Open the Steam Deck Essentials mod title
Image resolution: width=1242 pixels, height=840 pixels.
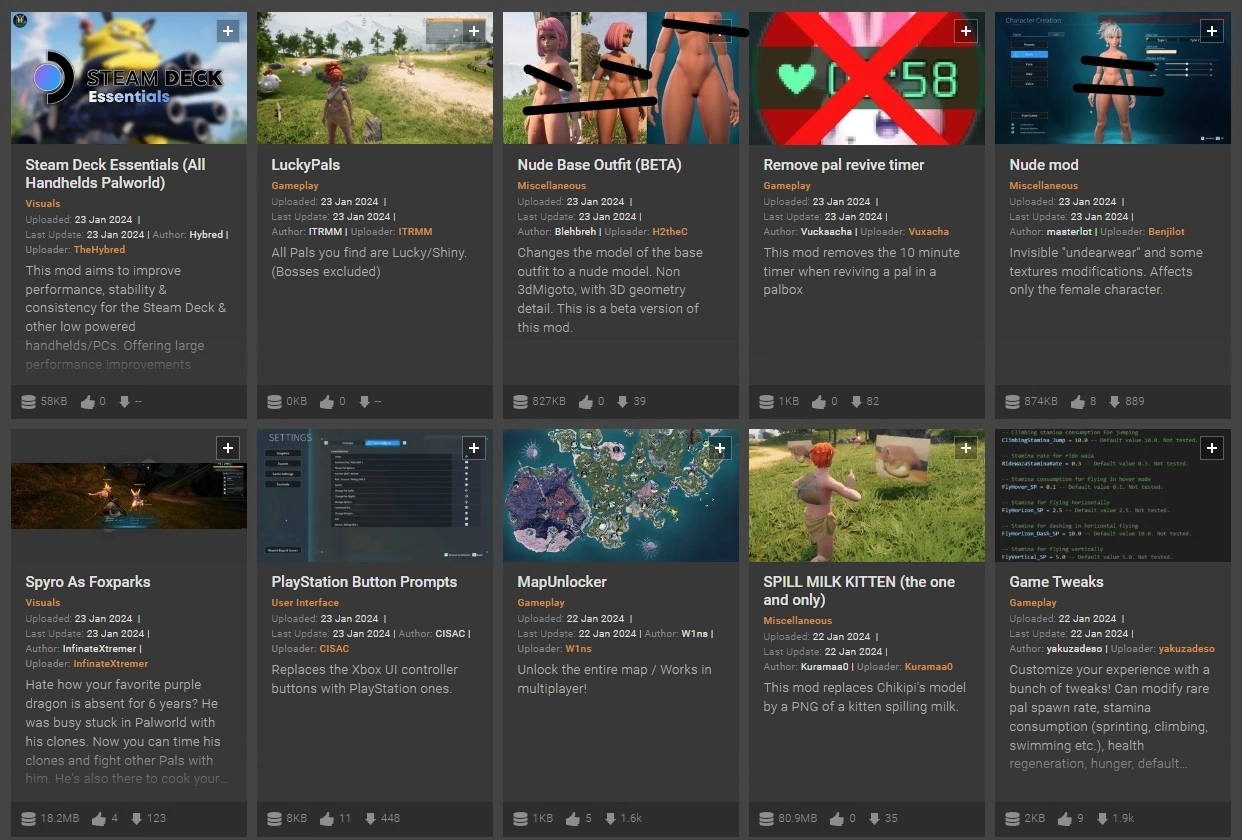(115, 174)
